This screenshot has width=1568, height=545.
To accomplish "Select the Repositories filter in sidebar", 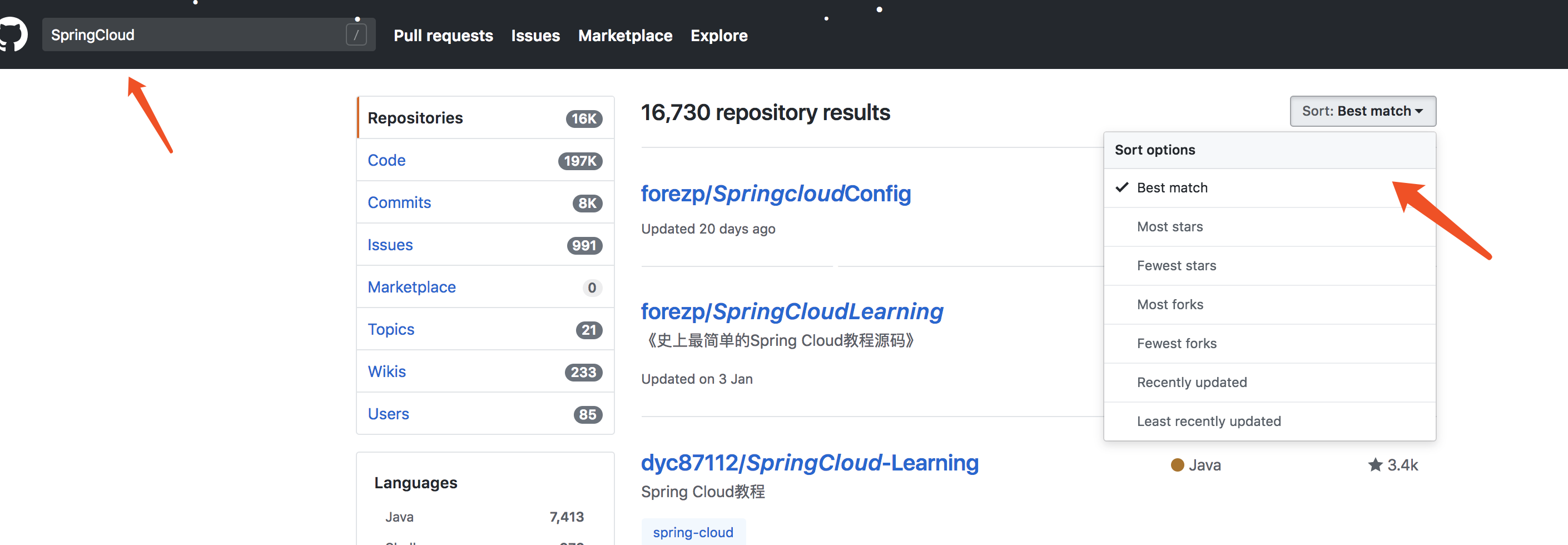I will 485,117.
